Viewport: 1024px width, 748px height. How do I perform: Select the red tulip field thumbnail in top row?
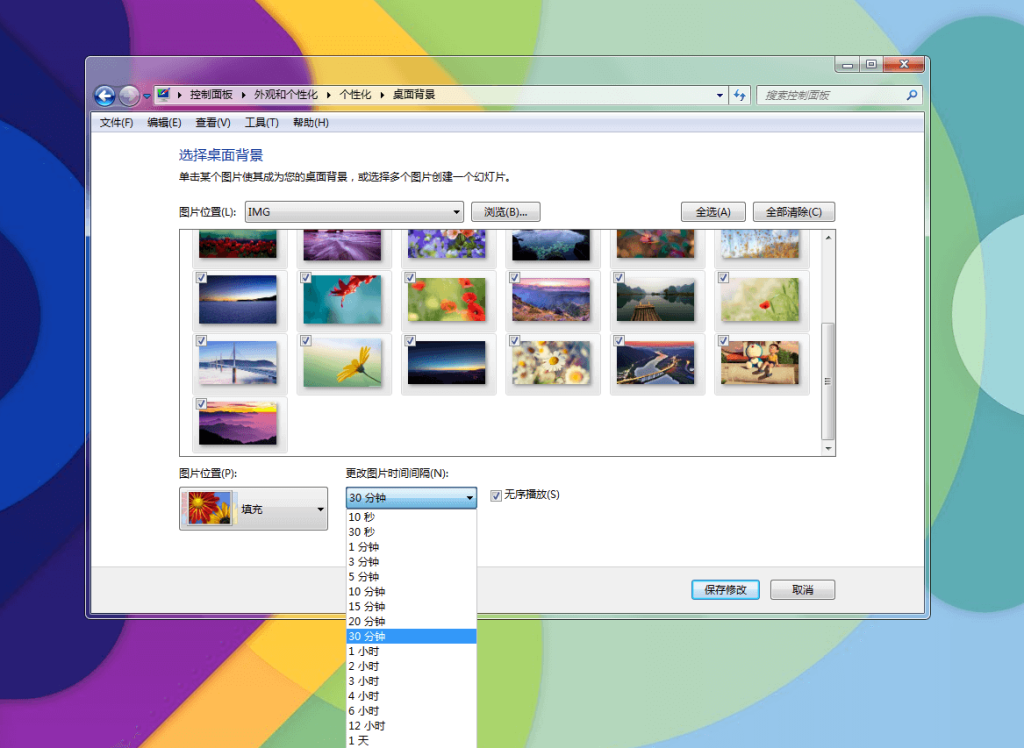(238, 244)
